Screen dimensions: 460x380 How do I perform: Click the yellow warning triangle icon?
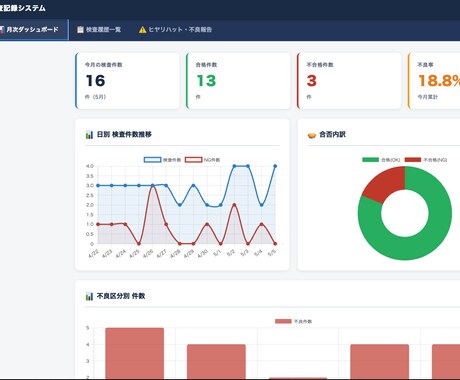pyautogui.click(x=142, y=30)
